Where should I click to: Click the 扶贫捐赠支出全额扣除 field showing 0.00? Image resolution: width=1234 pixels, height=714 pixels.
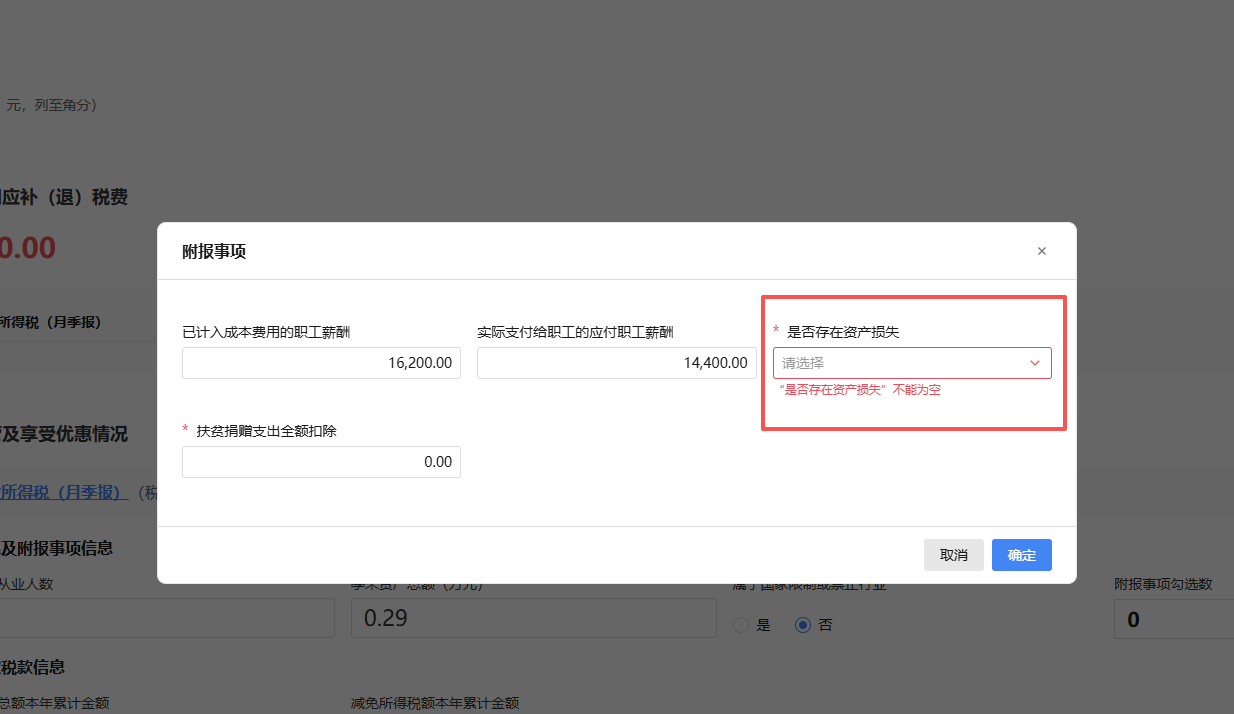click(321, 462)
